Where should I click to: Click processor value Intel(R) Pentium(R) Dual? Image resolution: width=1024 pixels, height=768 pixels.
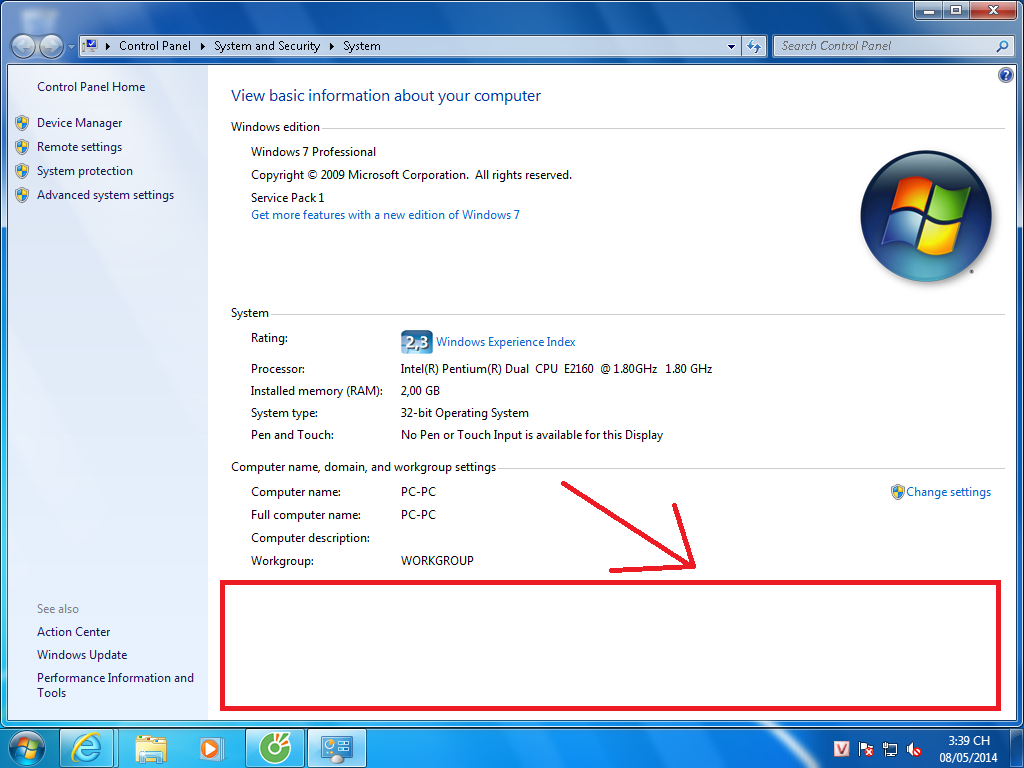coord(556,369)
